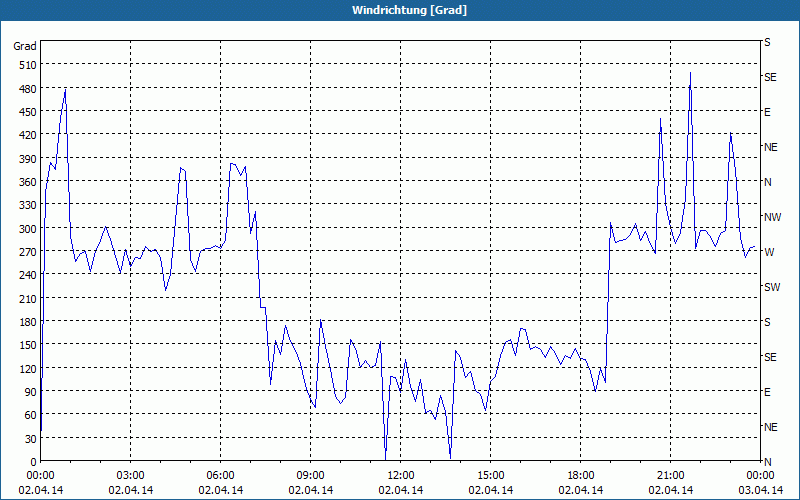The image size is (800, 500).
Task: Click the 270 y-axis value
Action: 29,252
